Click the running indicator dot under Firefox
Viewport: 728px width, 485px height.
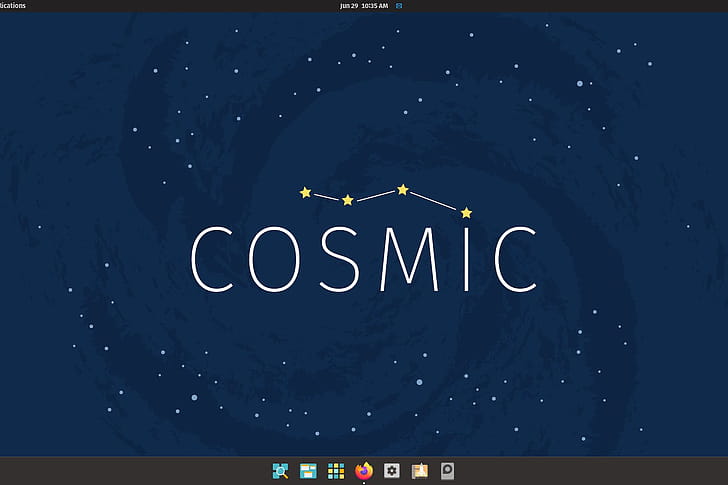pyautogui.click(x=364, y=482)
